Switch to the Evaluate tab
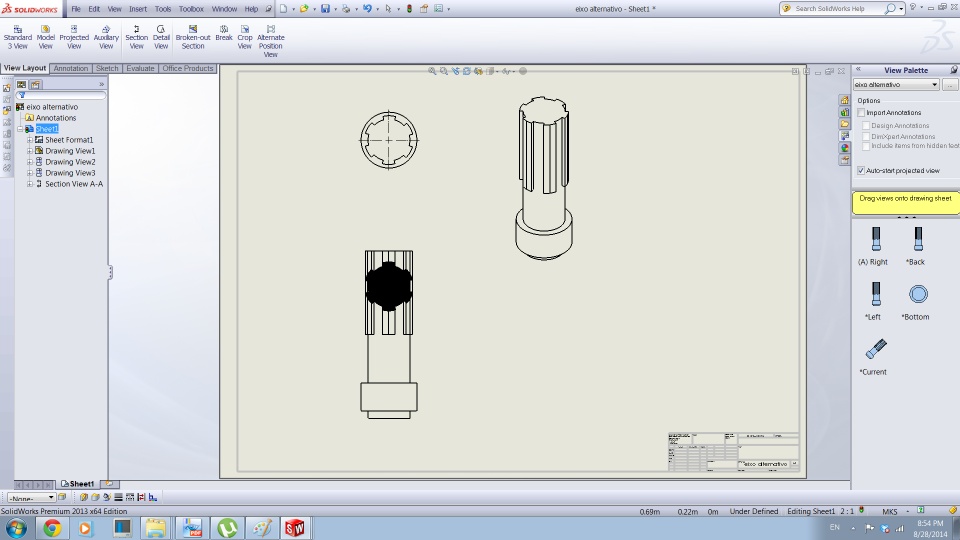Image resolution: width=960 pixels, height=540 pixels. tap(140, 69)
